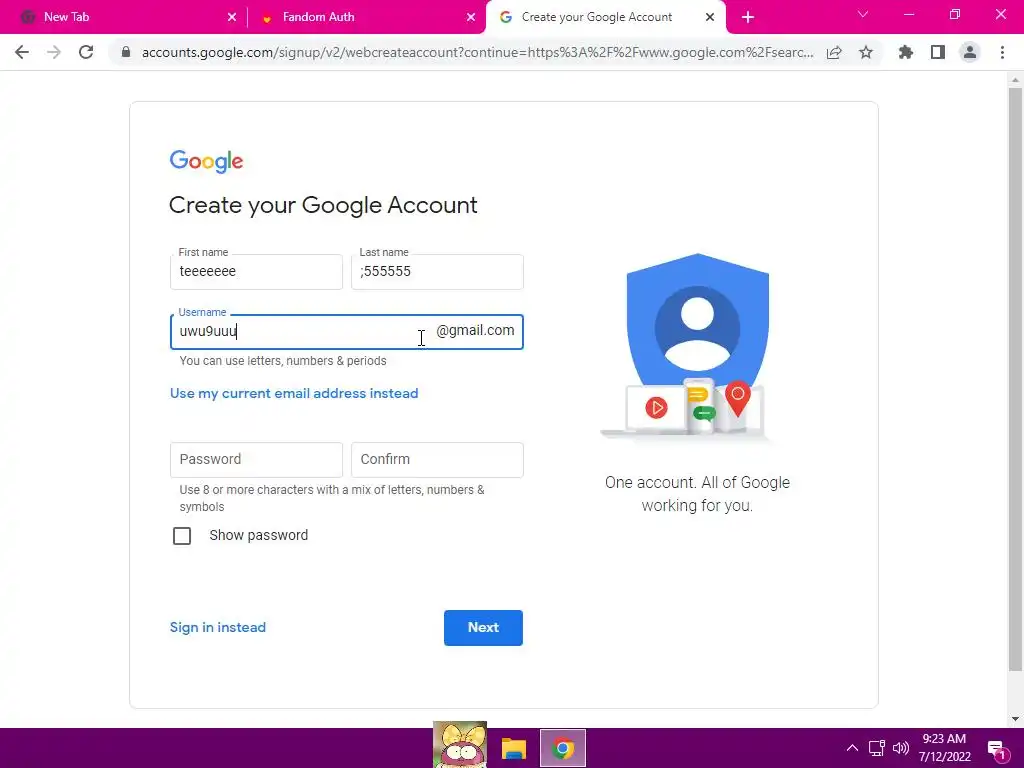Image resolution: width=1024 pixels, height=768 pixels.
Task: Open the Chrome three-dot menu
Action: point(1002,52)
